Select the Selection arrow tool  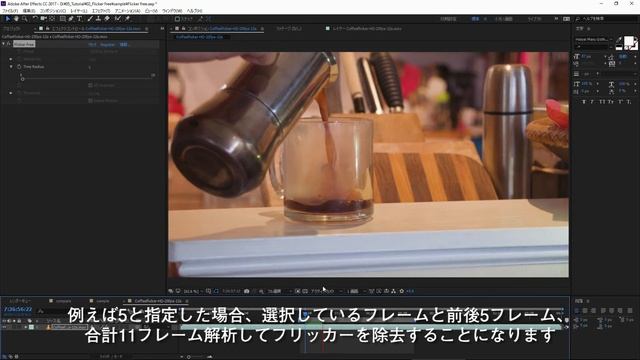click(x=7, y=19)
